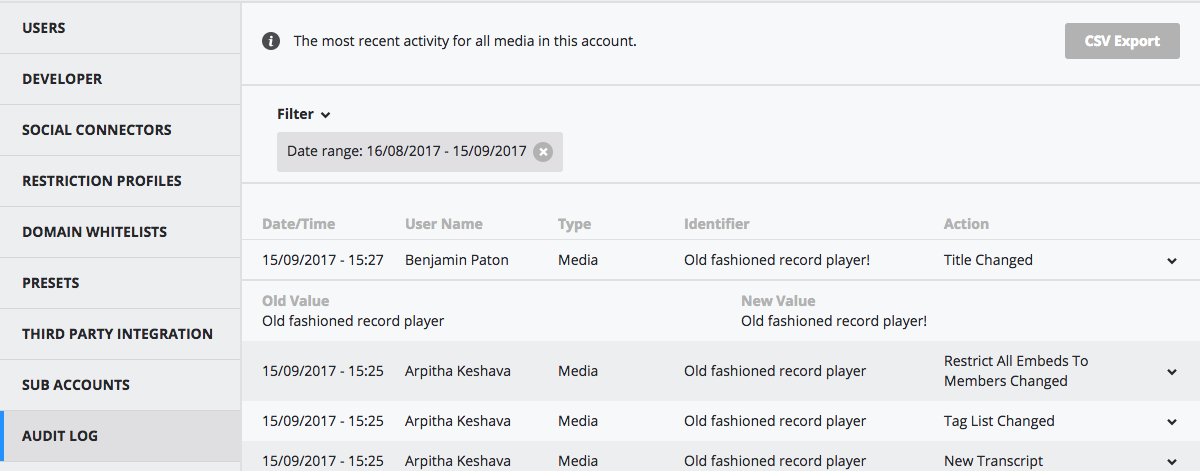Open Restriction Profiles in the sidebar

pos(120,181)
